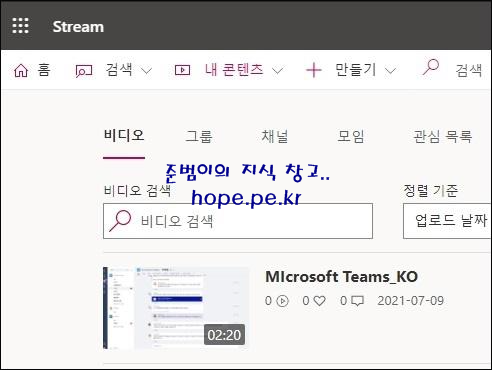Open the 업로드 날짜 sort dropdown
The height and width of the screenshot is (370, 492).
click(447, 221)
